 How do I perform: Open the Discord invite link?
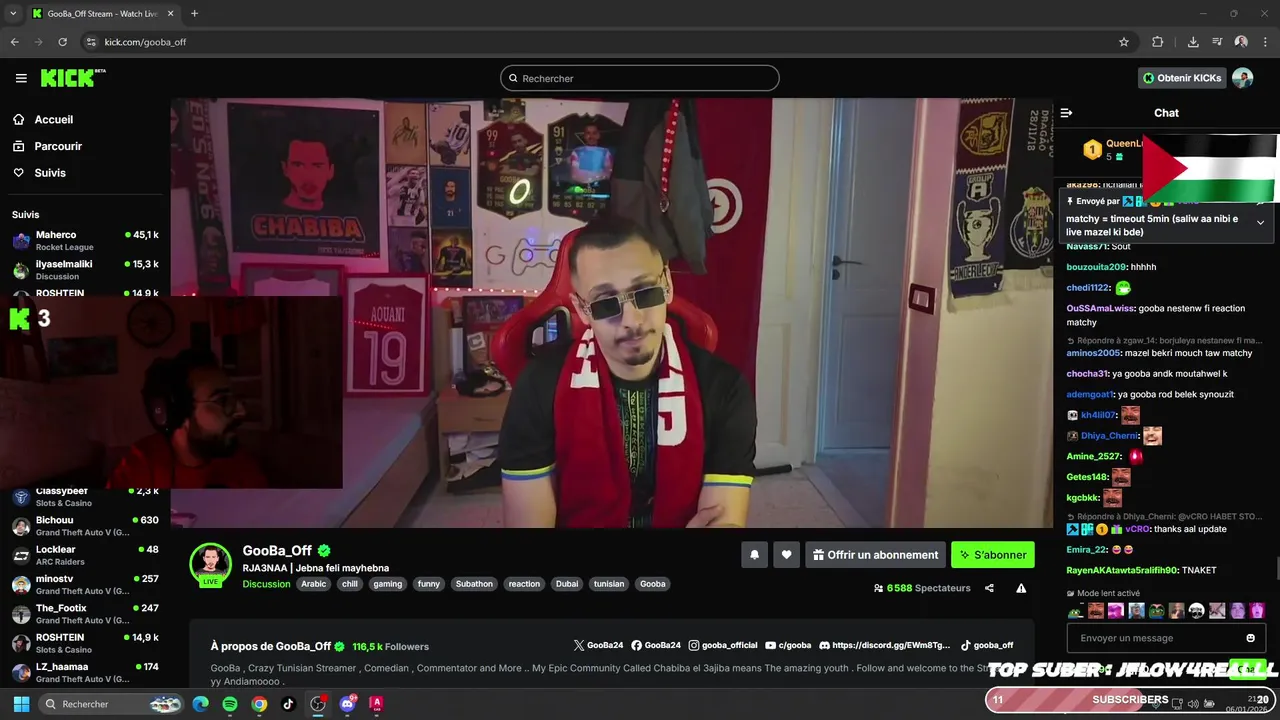tap(885, 646)
